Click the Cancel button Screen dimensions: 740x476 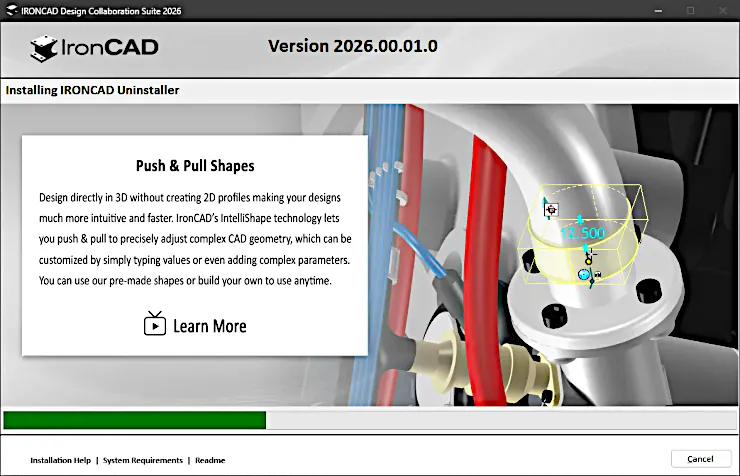point(701,459)
